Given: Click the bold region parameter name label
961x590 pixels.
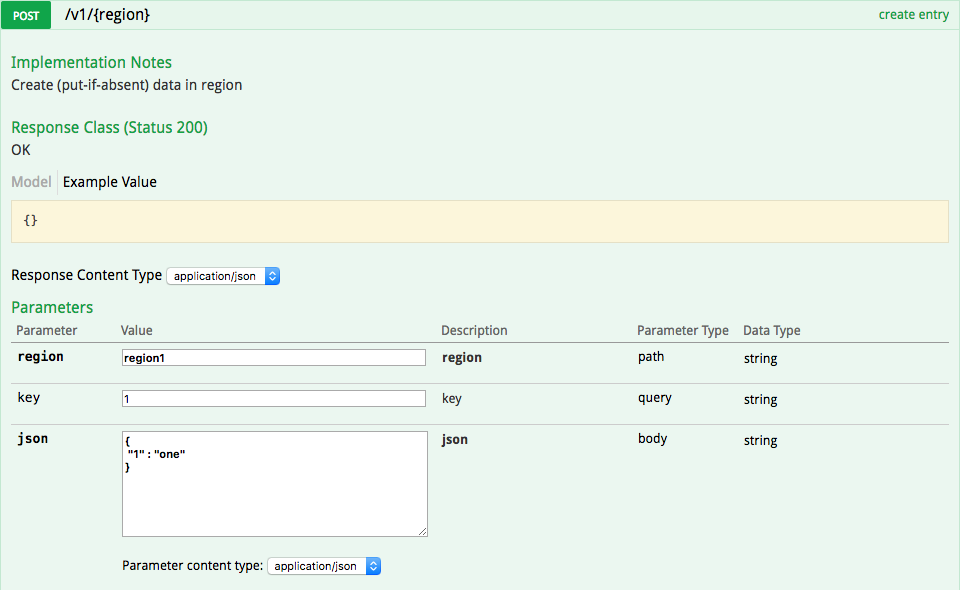Looking at the screenshot, I should coord(40,357).
